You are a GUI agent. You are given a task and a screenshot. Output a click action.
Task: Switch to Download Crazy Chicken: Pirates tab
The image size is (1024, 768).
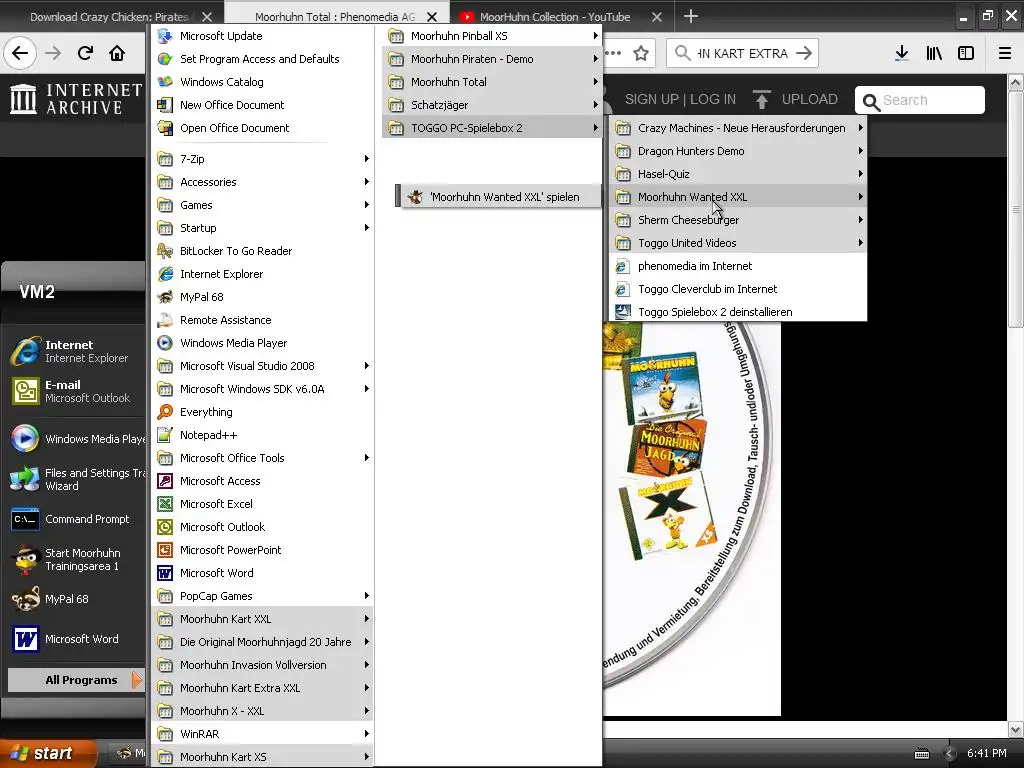[110, 17]
